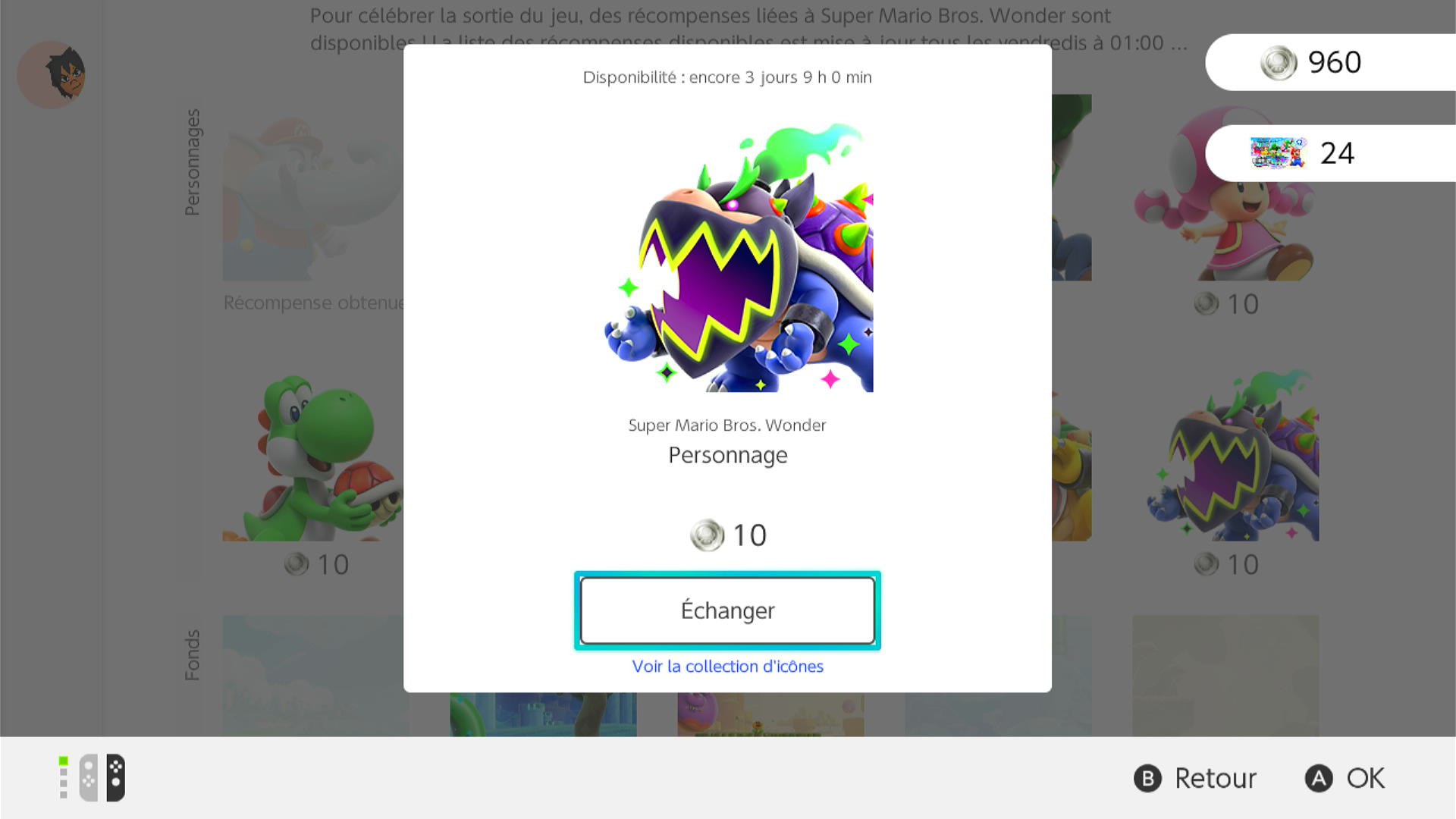Open Voir la collection d'icônes link

click(727, 666)
